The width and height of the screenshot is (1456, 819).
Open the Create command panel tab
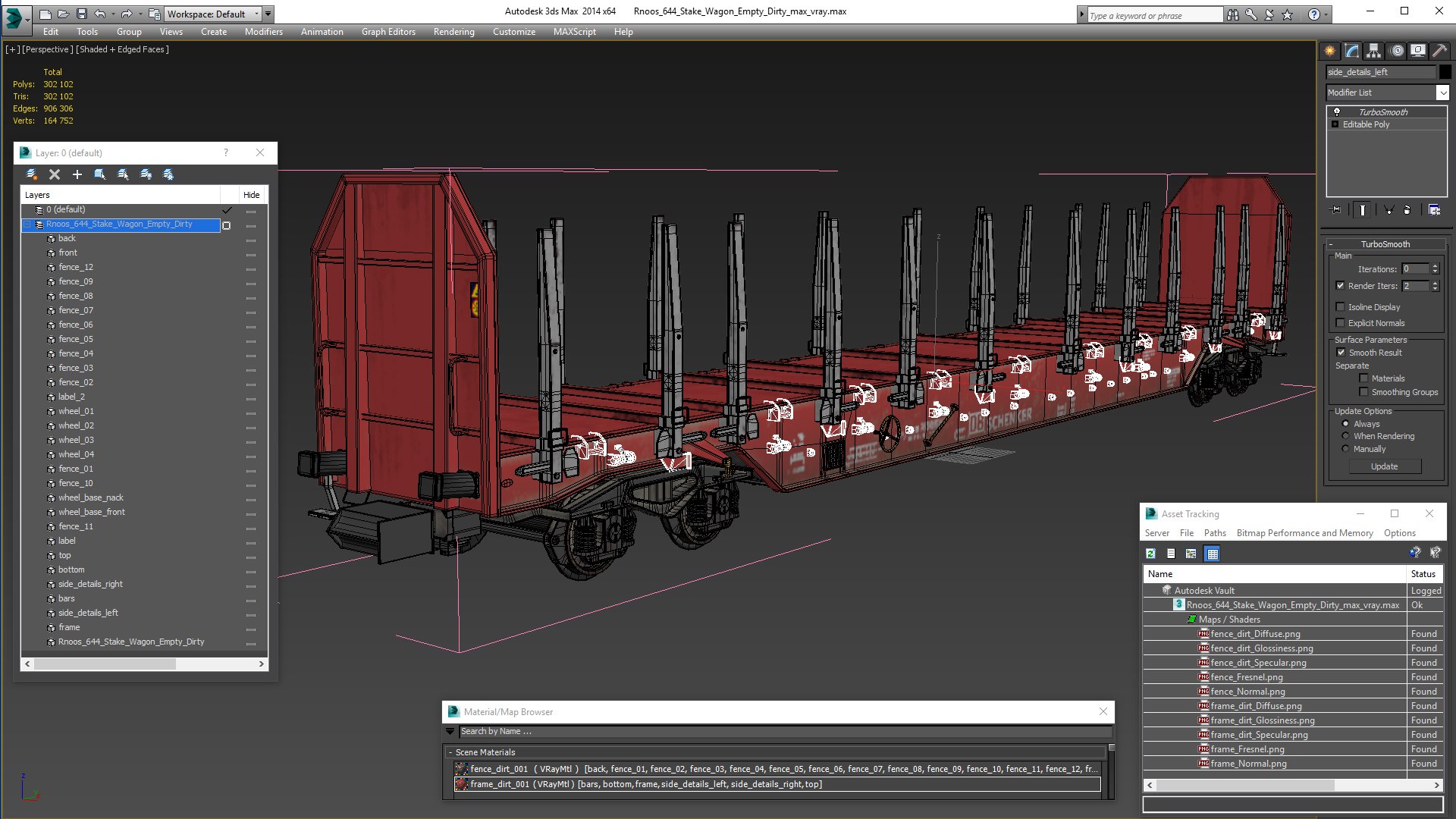coord(1329,51)
